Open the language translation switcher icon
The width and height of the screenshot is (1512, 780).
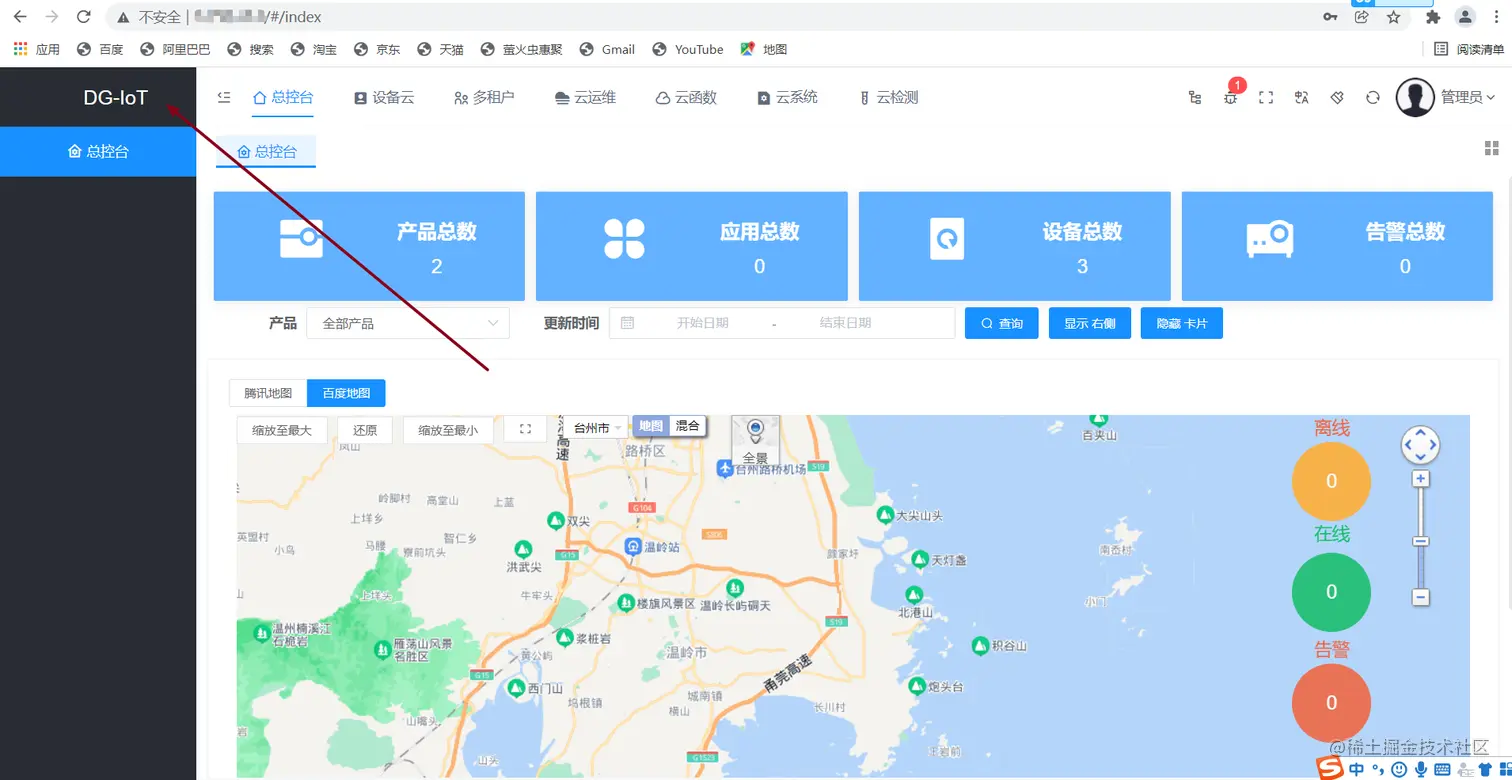pos(1301,97)
